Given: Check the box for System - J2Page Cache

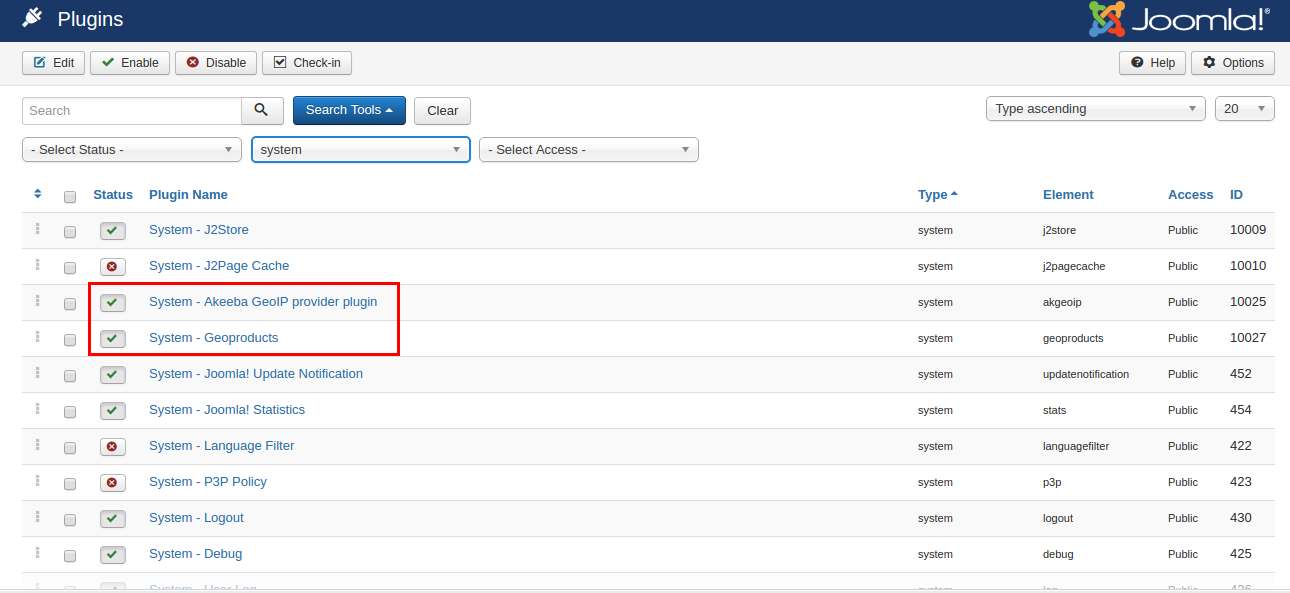Looking at the screenshot, I should coord(70,268).
